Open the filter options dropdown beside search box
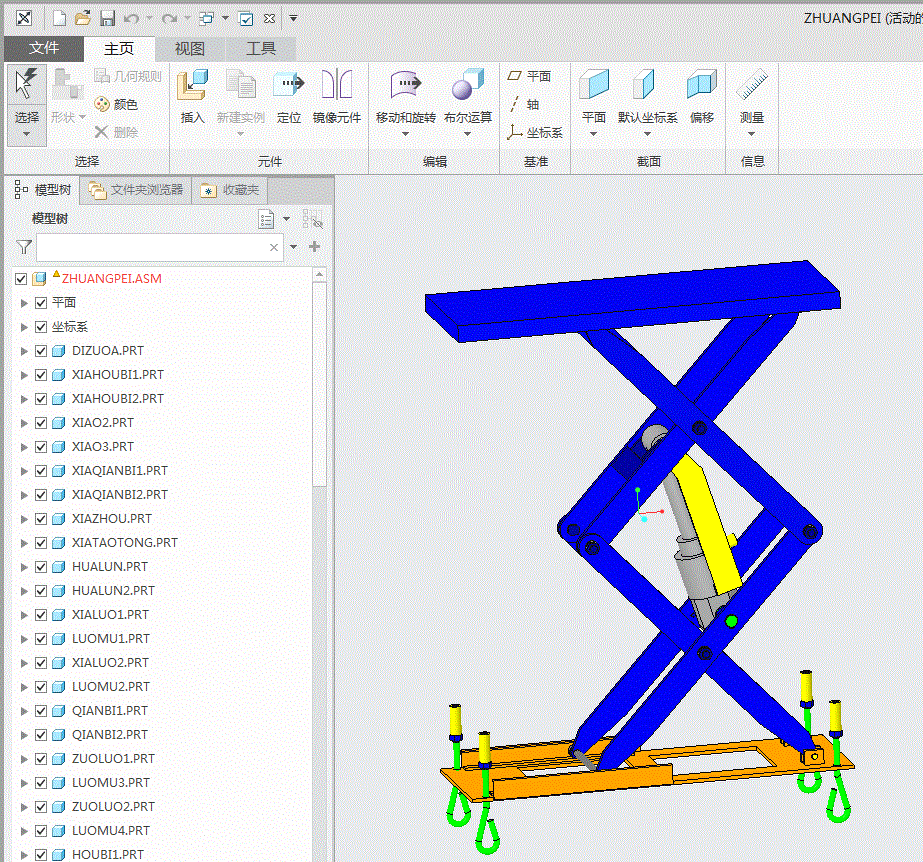Screen dimensions: 923x862 coord(293,247)
